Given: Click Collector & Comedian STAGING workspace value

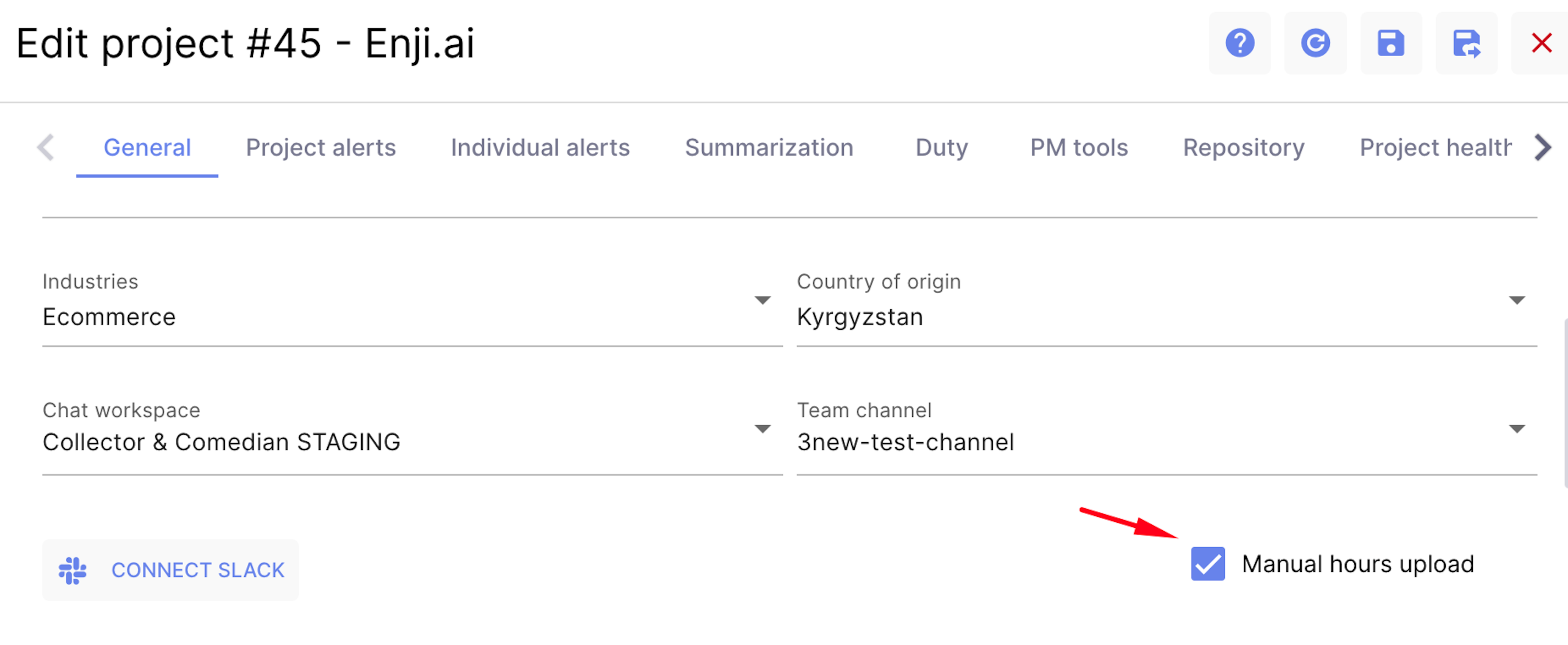Looking at the screenshot, I should [x=221, y=442].
